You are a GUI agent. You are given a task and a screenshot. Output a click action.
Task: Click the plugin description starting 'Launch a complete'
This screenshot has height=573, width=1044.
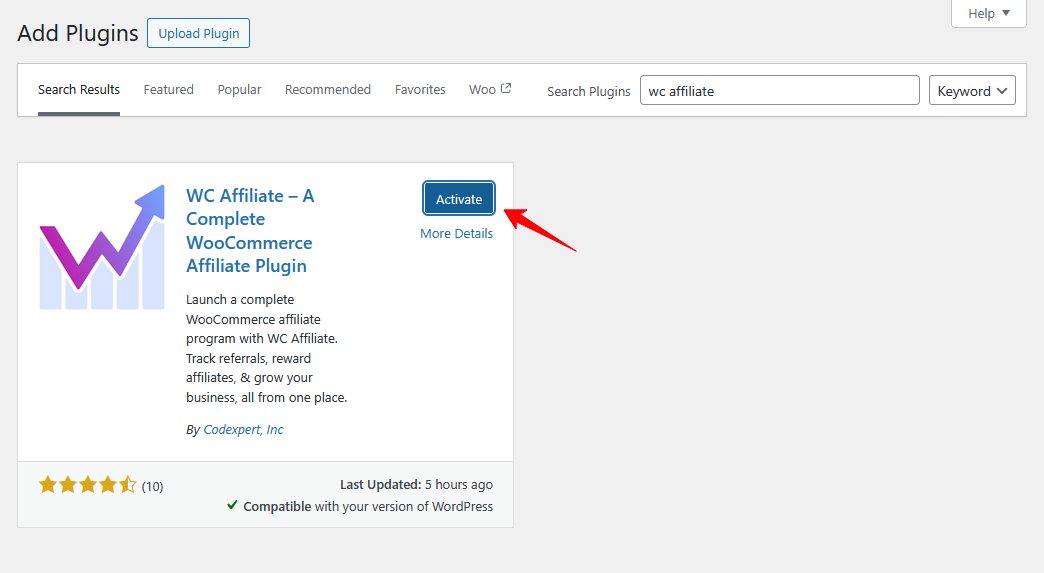(266, 349)
